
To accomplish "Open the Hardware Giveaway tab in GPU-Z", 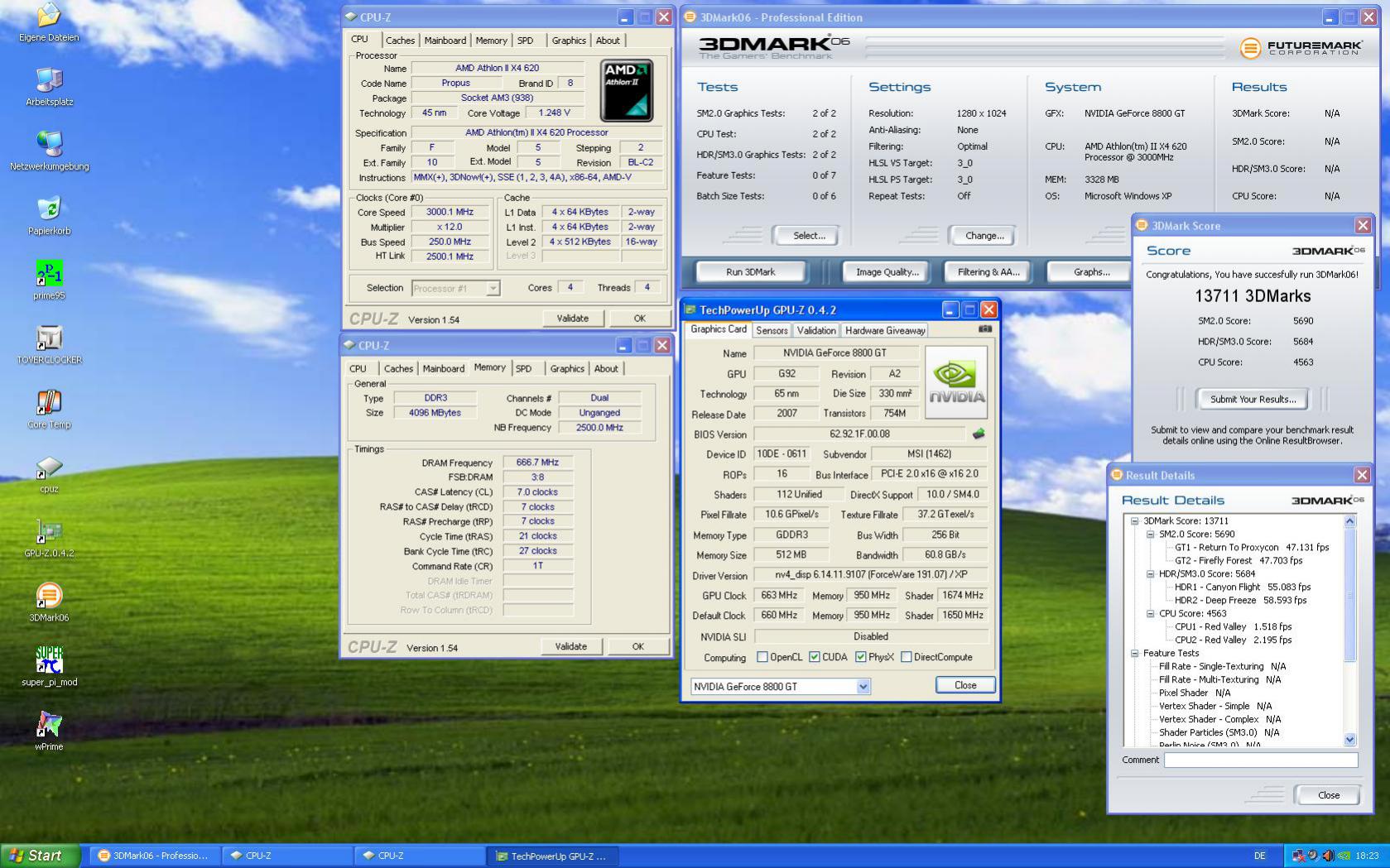I will click(x=885, y=331).
